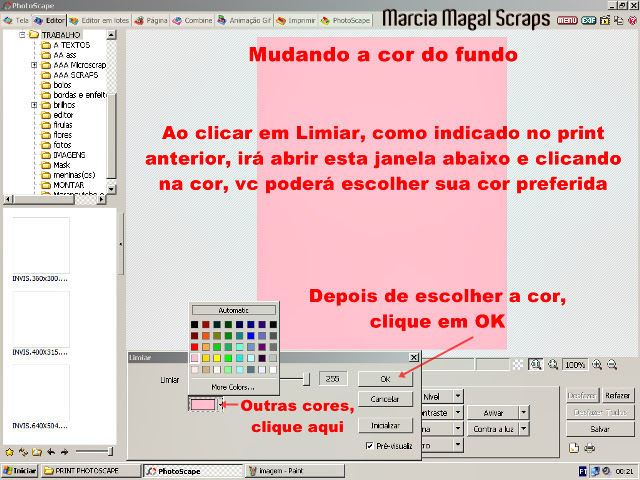
Task: Click the Avivar button
Action: click(493, 413)
